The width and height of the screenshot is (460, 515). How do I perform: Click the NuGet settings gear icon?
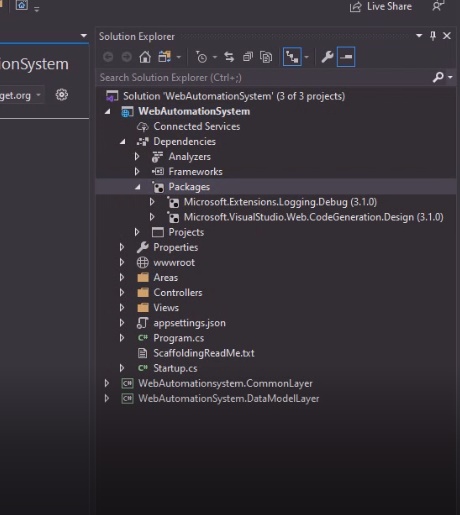pyautogui.click(x=62, y=95)
